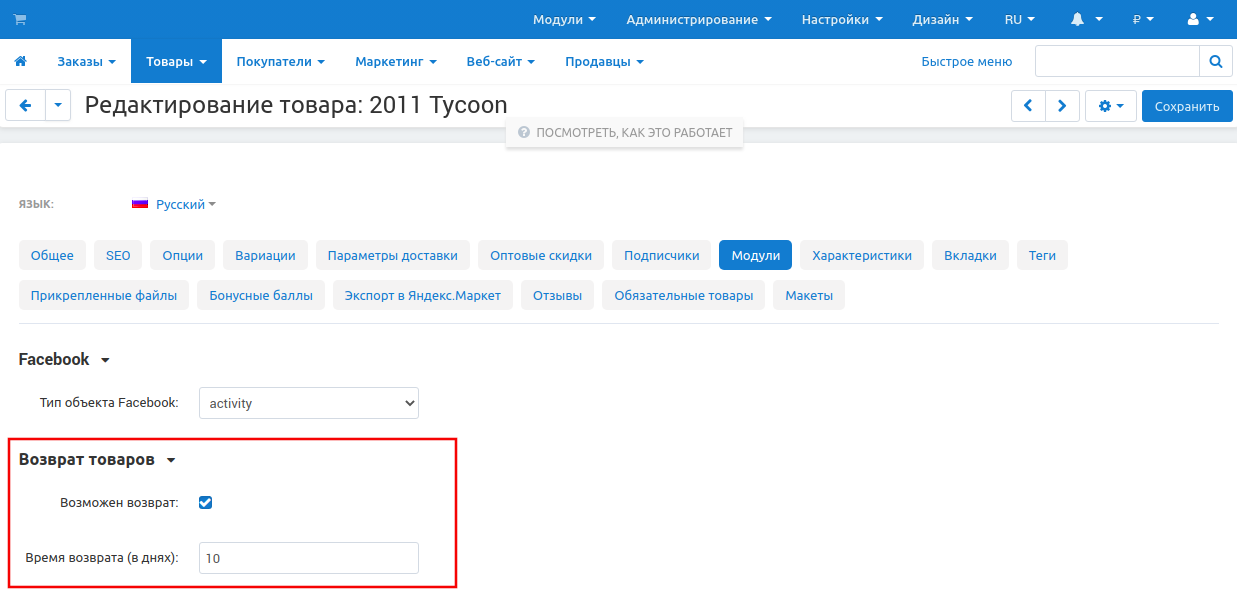This screenshot has width=1237, height=596.
Task: Open the Facebook object type dropdown
Action: (308, 403)
